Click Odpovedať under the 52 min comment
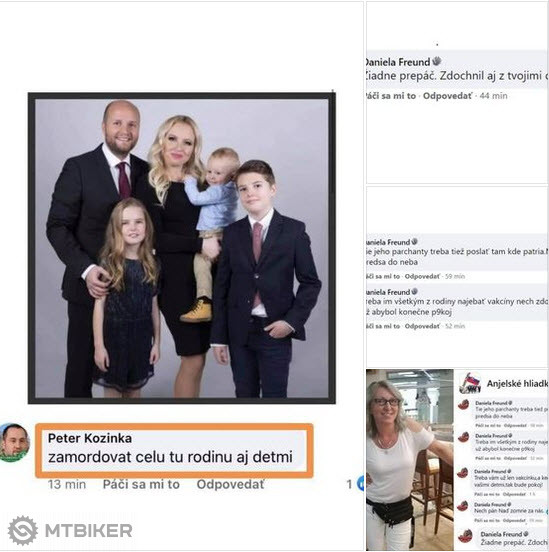549x552 pixels. coord(422,326)
